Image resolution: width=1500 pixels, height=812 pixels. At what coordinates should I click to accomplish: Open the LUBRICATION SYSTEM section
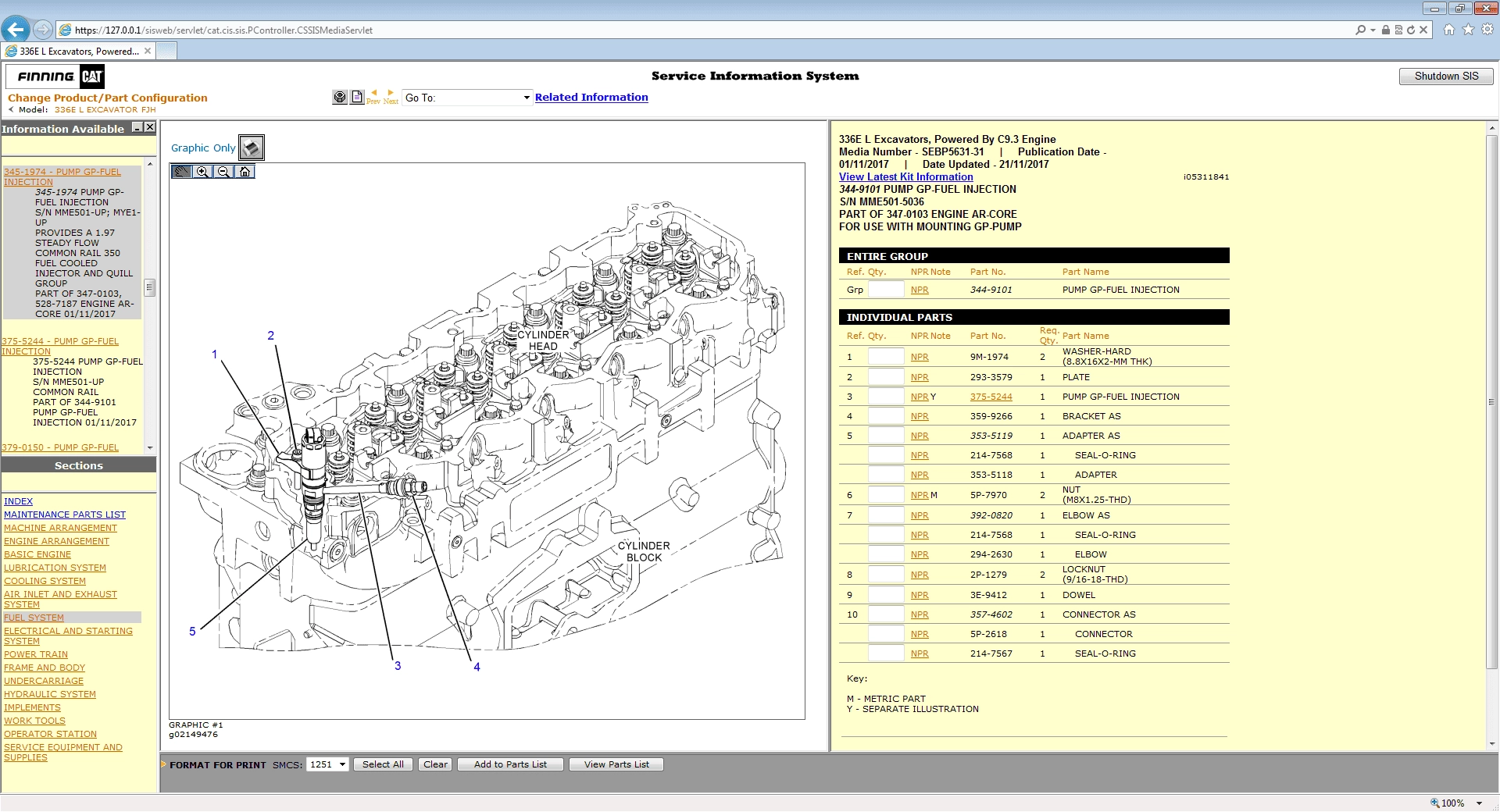click(55, 568)
